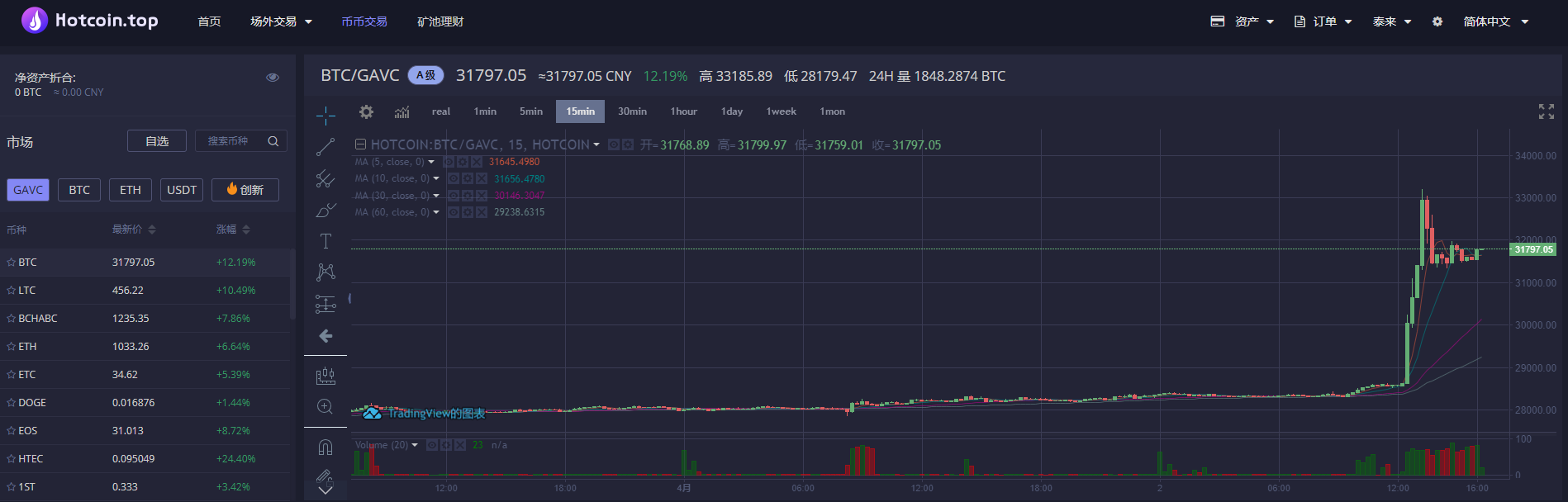This screenshot has height=502, width=1568.
Task: Favorite ETH with its star
Action: click(12, 346)
